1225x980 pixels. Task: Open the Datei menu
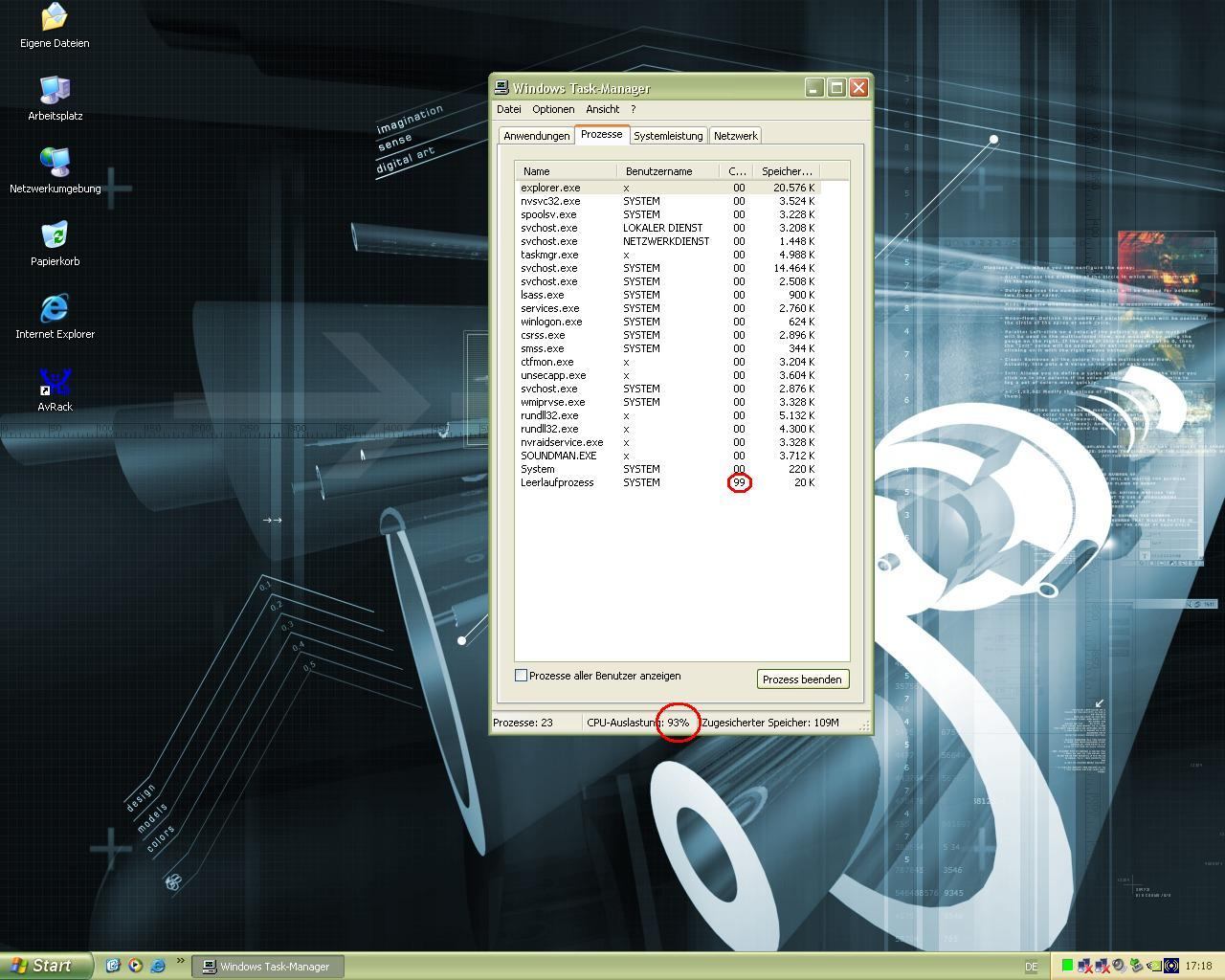(509, 109)
